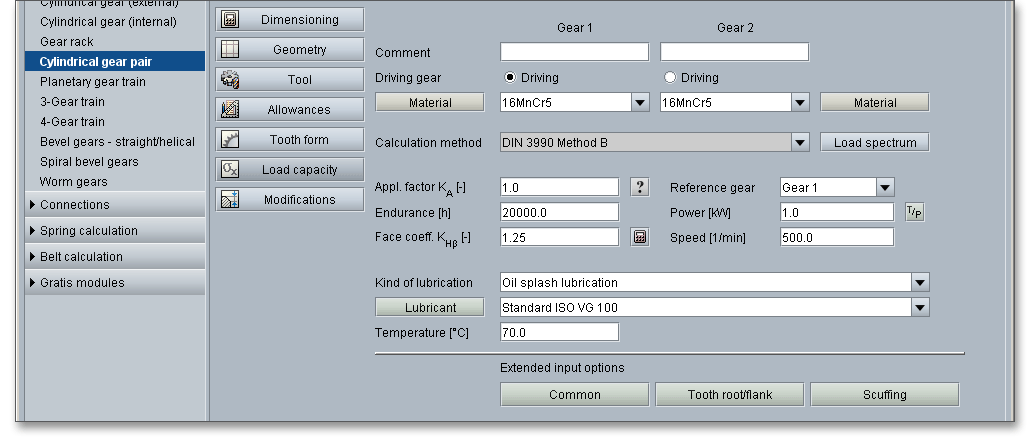Open the face coefficient calculator icon
The image size is (1030, 437).
click(641, 237)
